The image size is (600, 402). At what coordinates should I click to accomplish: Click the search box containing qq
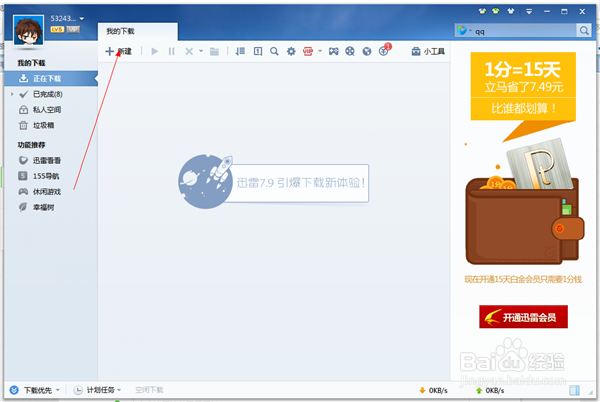(x=525, y=31)
